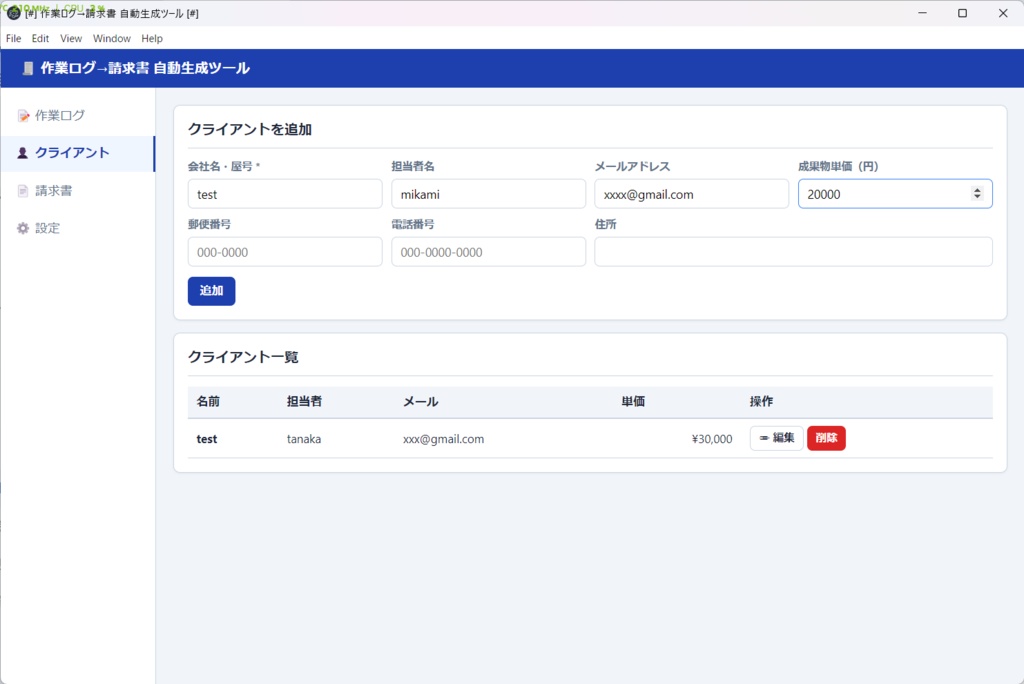Increase 成果物単価 using the spinner up arrow

pos(977,189)
